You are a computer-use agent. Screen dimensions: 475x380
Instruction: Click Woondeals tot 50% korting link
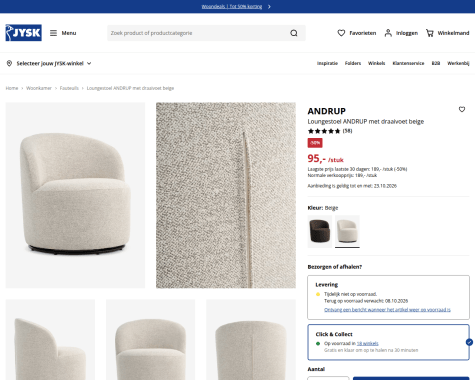pos(232,7)
